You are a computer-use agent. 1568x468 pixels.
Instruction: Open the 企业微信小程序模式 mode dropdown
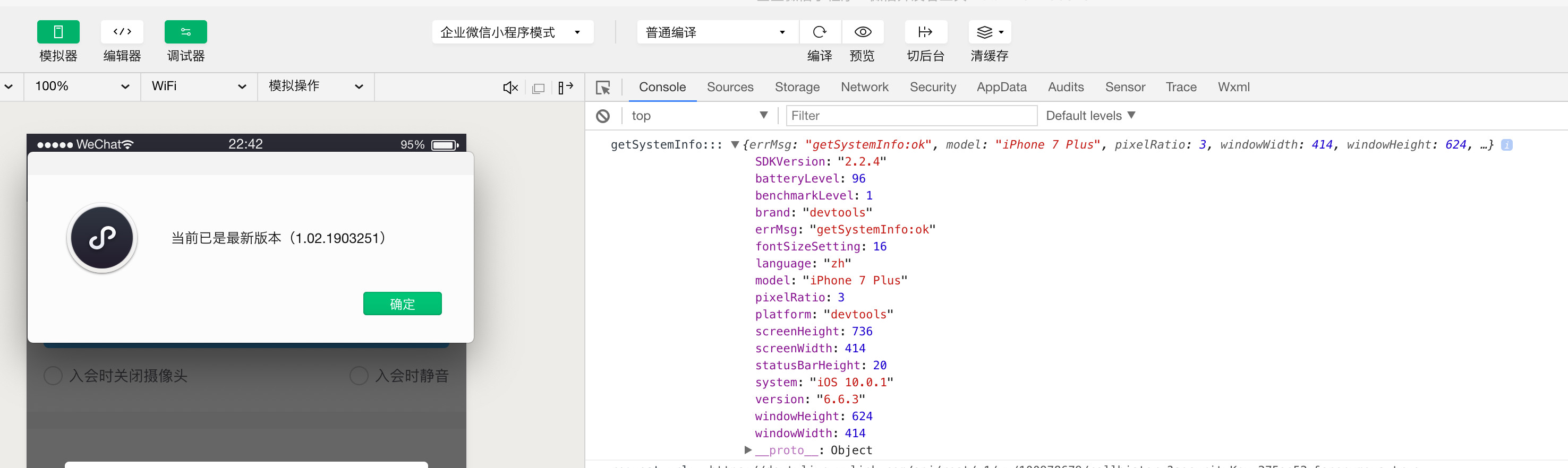coord(512,32)
